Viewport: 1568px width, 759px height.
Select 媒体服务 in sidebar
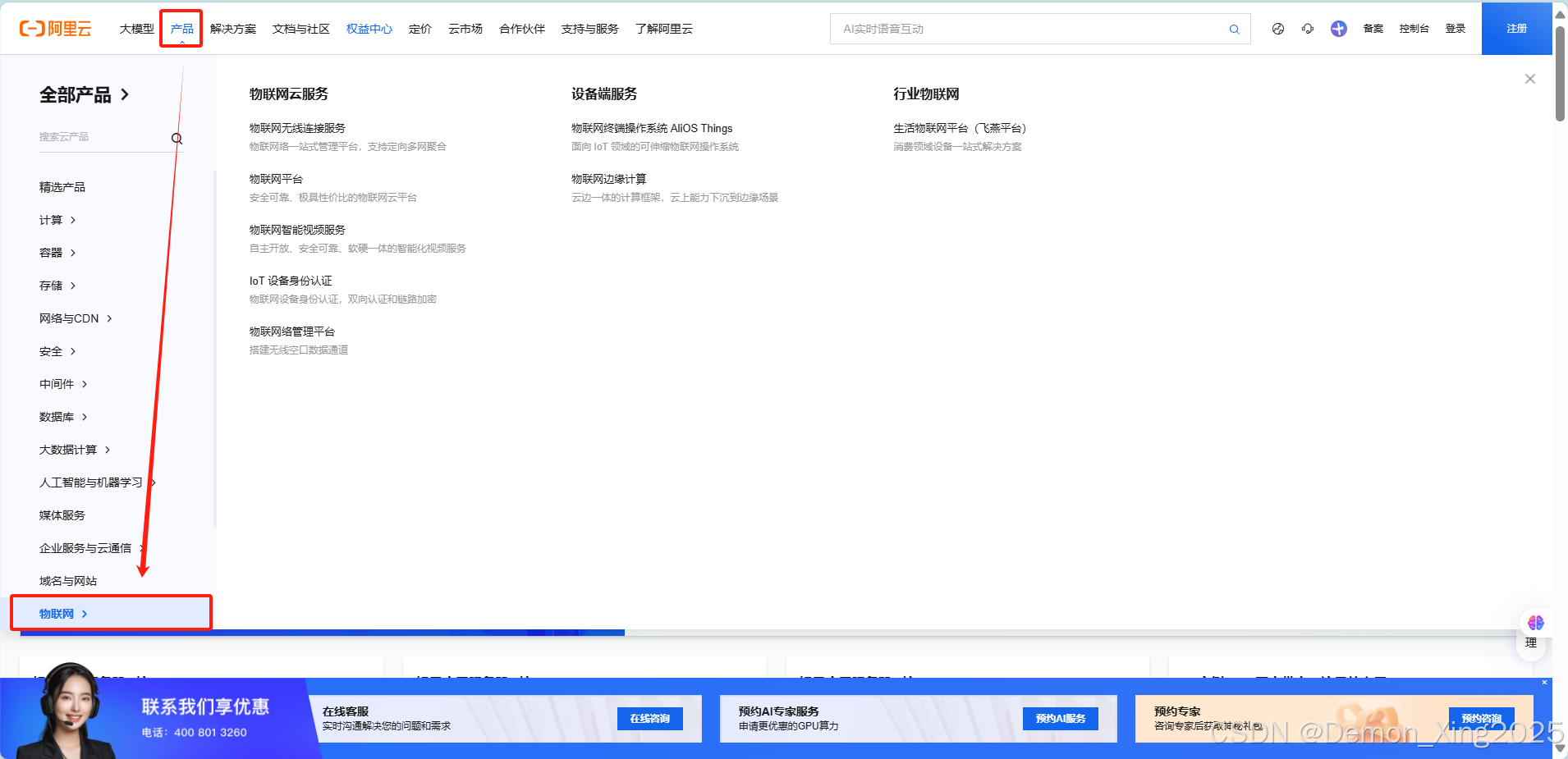(x=62, y=515)
